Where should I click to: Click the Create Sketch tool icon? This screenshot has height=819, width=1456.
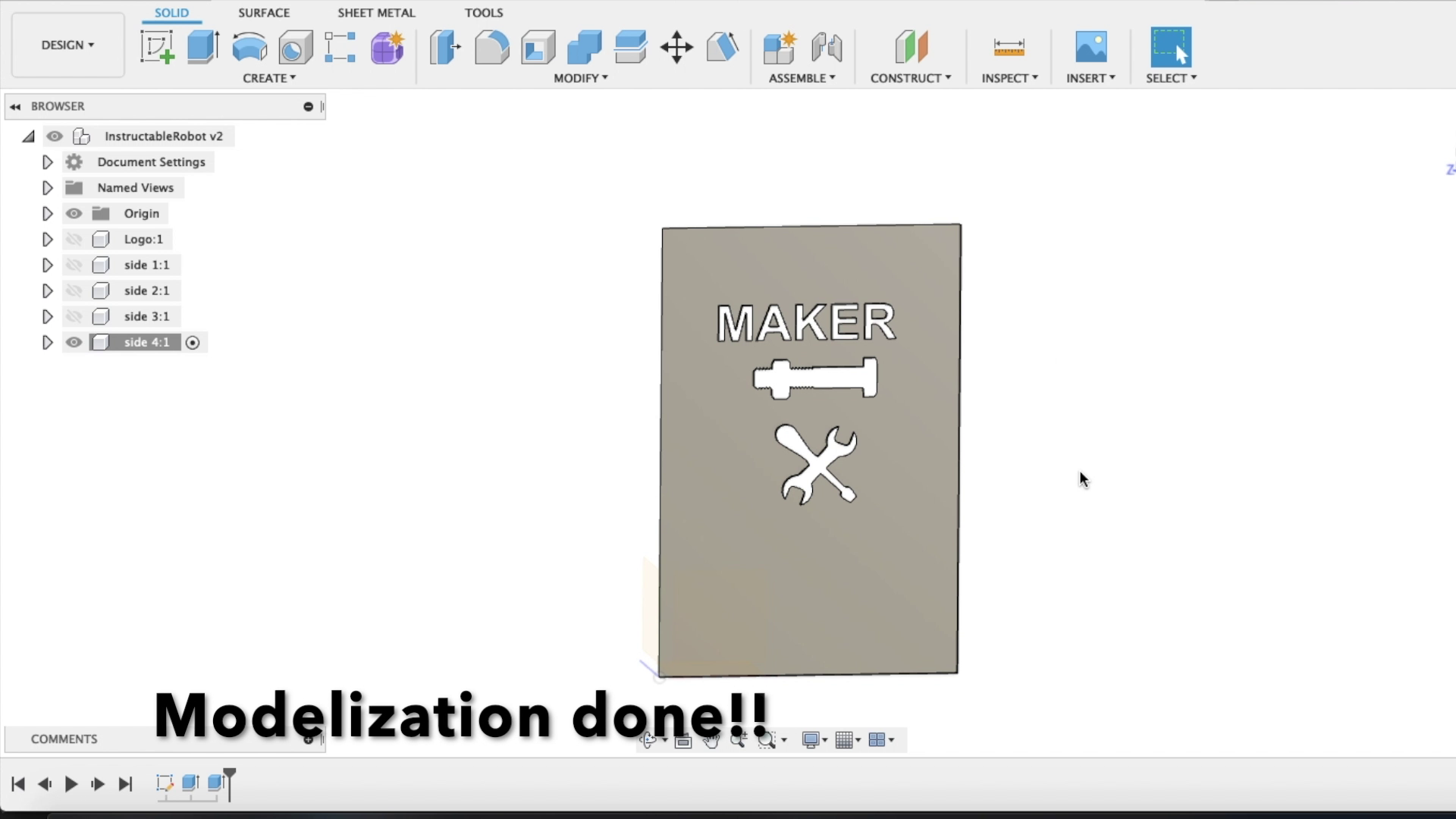pos(157,47)
